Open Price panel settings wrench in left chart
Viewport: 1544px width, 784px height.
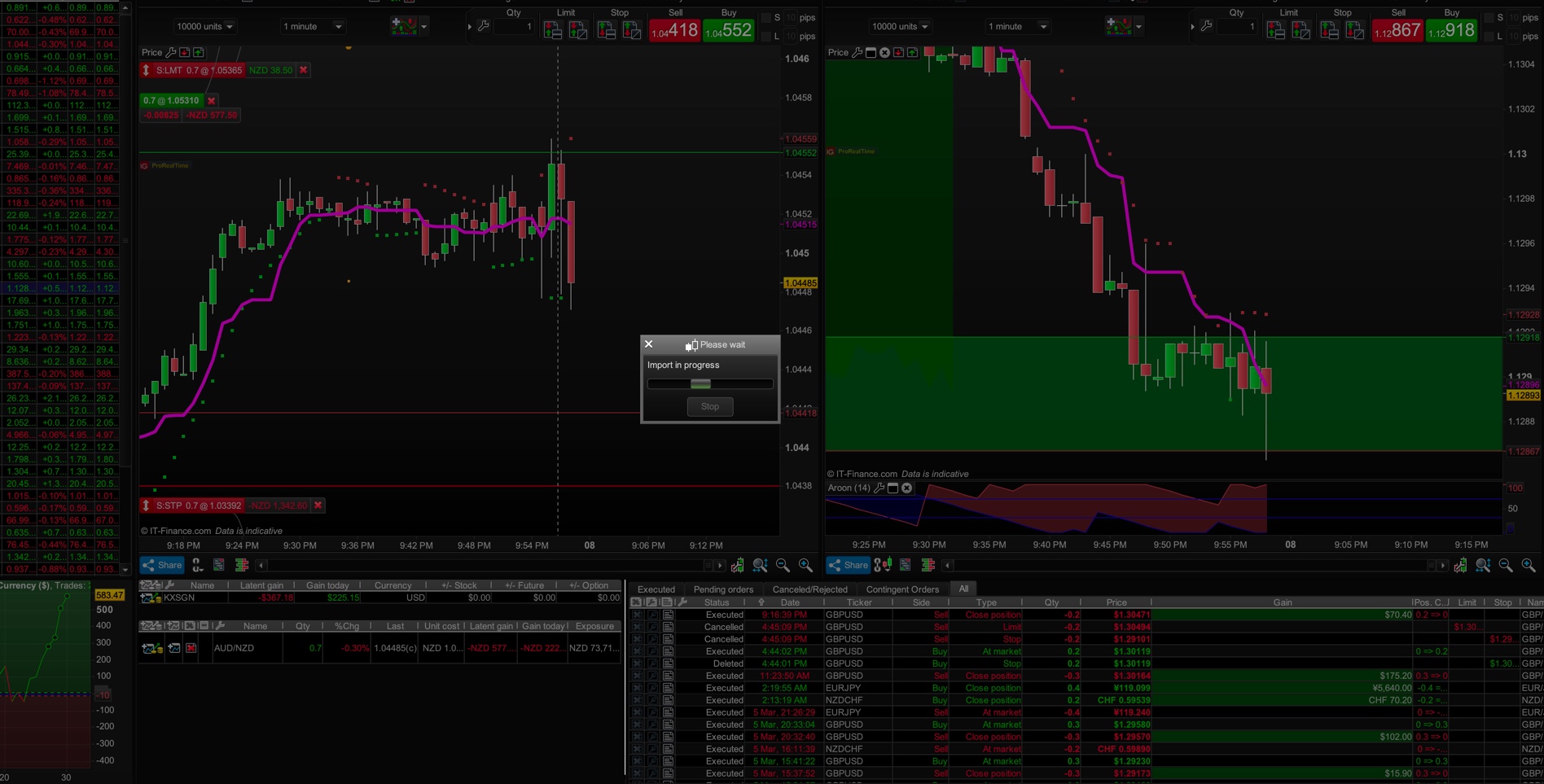[171, 52]
